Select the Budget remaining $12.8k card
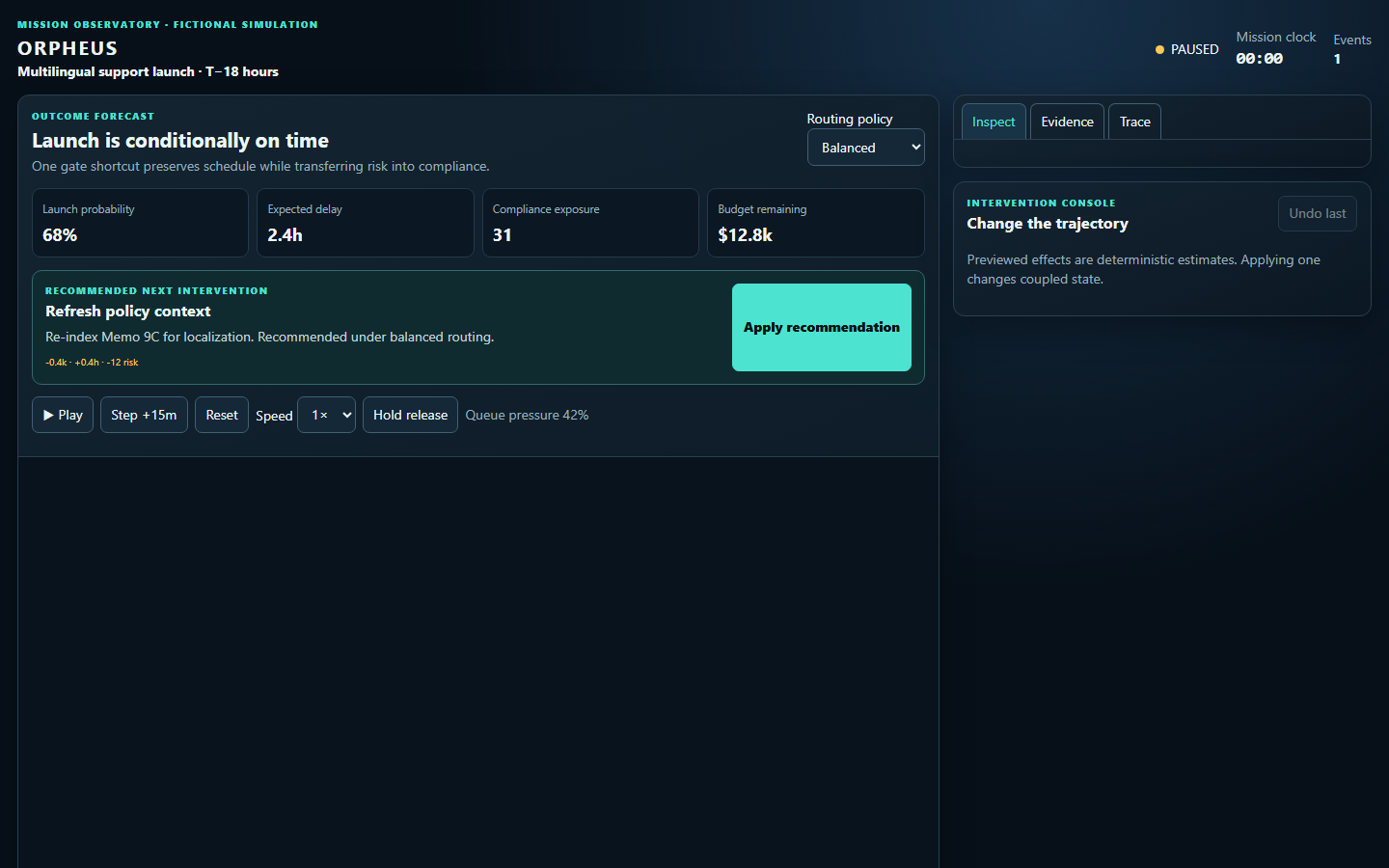Image resolution: width=1389 pixels, height=868 pixels. pyautogui.click(x=816, y=223)
